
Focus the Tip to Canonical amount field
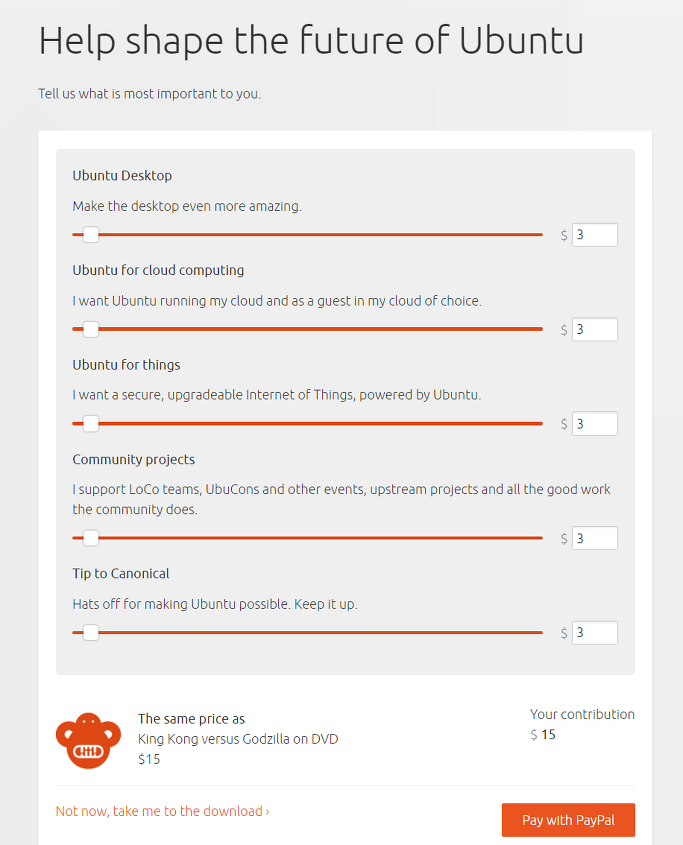[595, 633]
